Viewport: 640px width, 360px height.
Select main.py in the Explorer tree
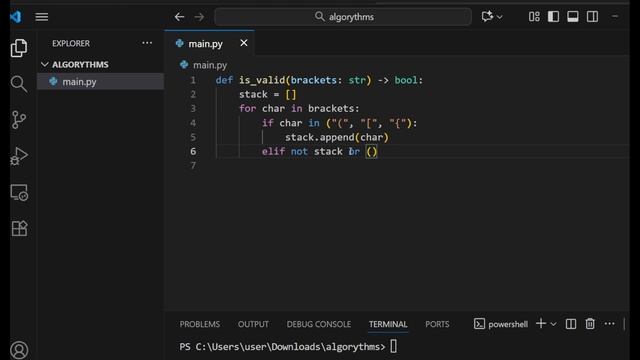[100, 82]
